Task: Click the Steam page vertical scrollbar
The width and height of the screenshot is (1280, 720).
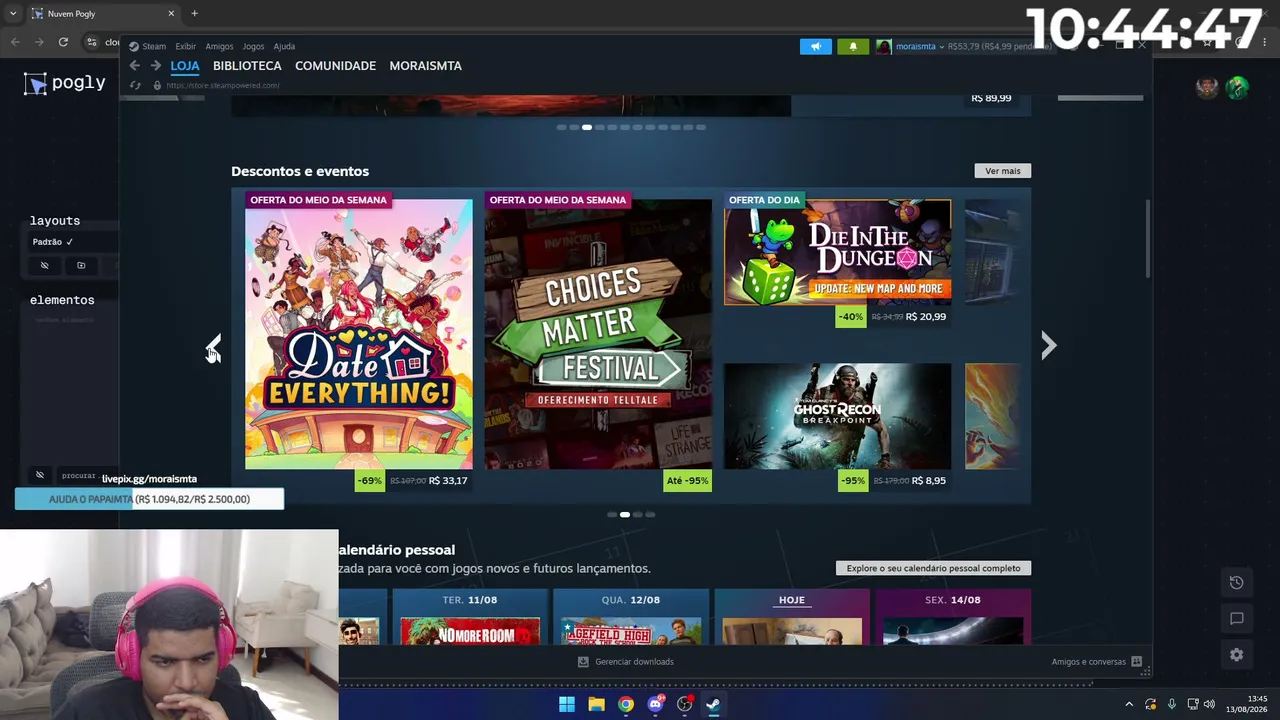Action: pyautogui.click(x=1148, y=240)
